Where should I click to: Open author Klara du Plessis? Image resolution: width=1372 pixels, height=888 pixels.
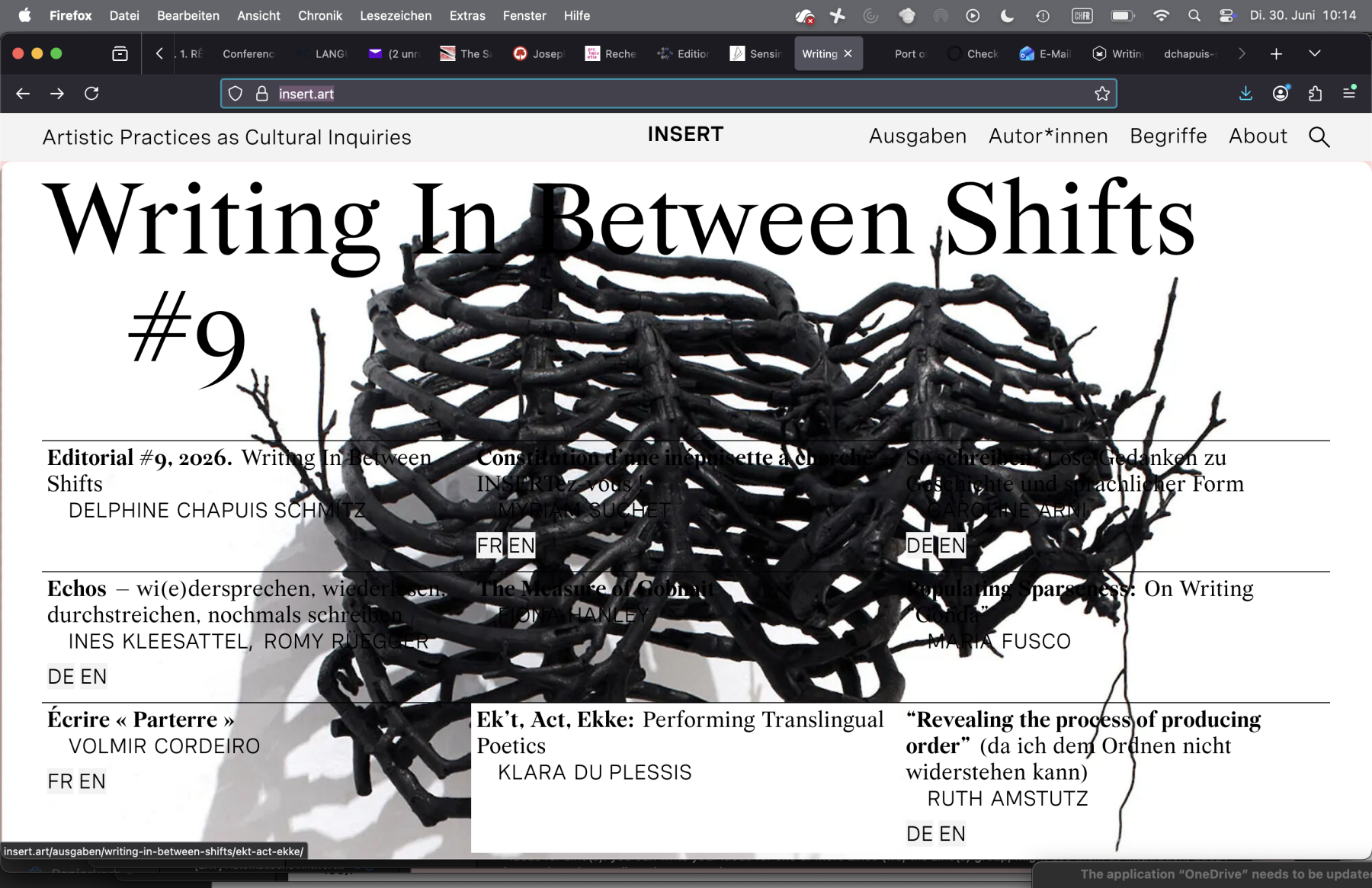(x=595, y=773)
